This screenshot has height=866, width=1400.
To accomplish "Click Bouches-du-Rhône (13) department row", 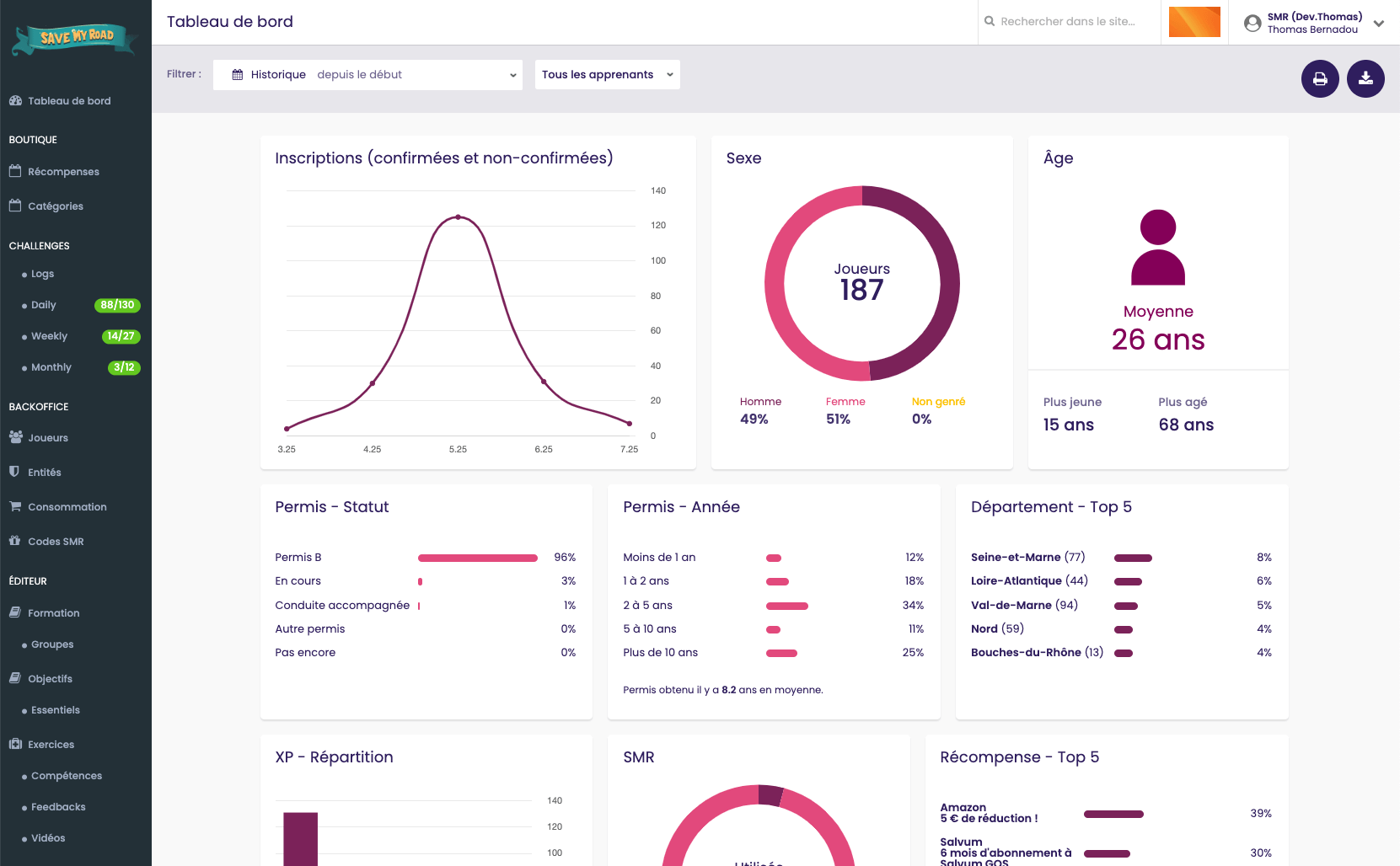I will coord(1121,653).
